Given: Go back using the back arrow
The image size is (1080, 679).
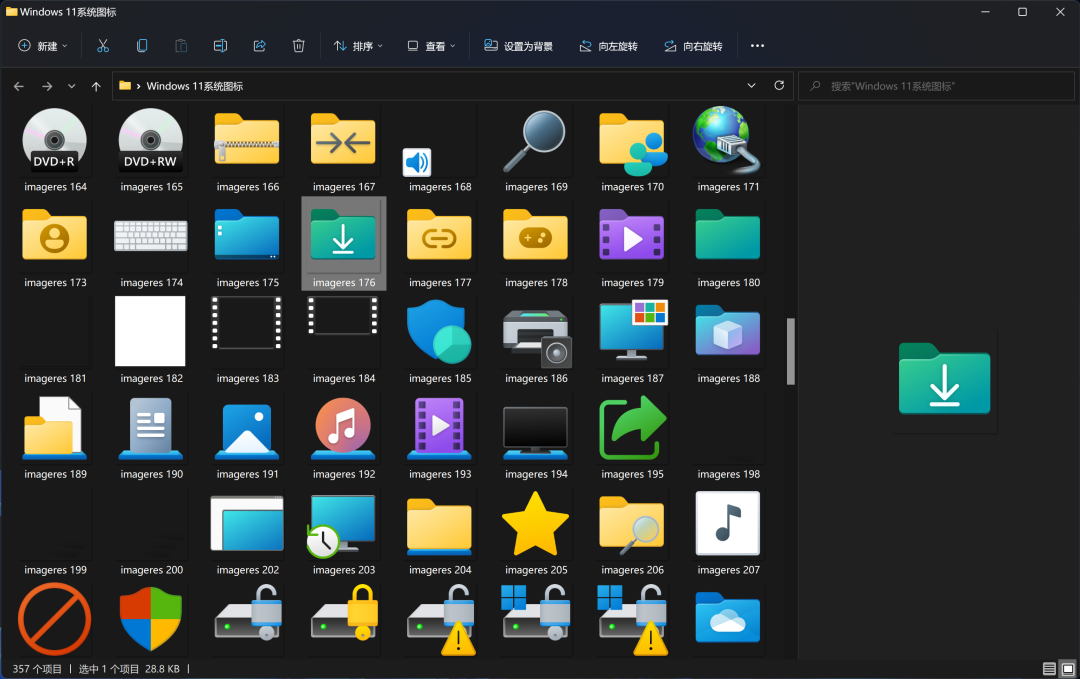Looking at the screenshot, I should tap(19, 86).
